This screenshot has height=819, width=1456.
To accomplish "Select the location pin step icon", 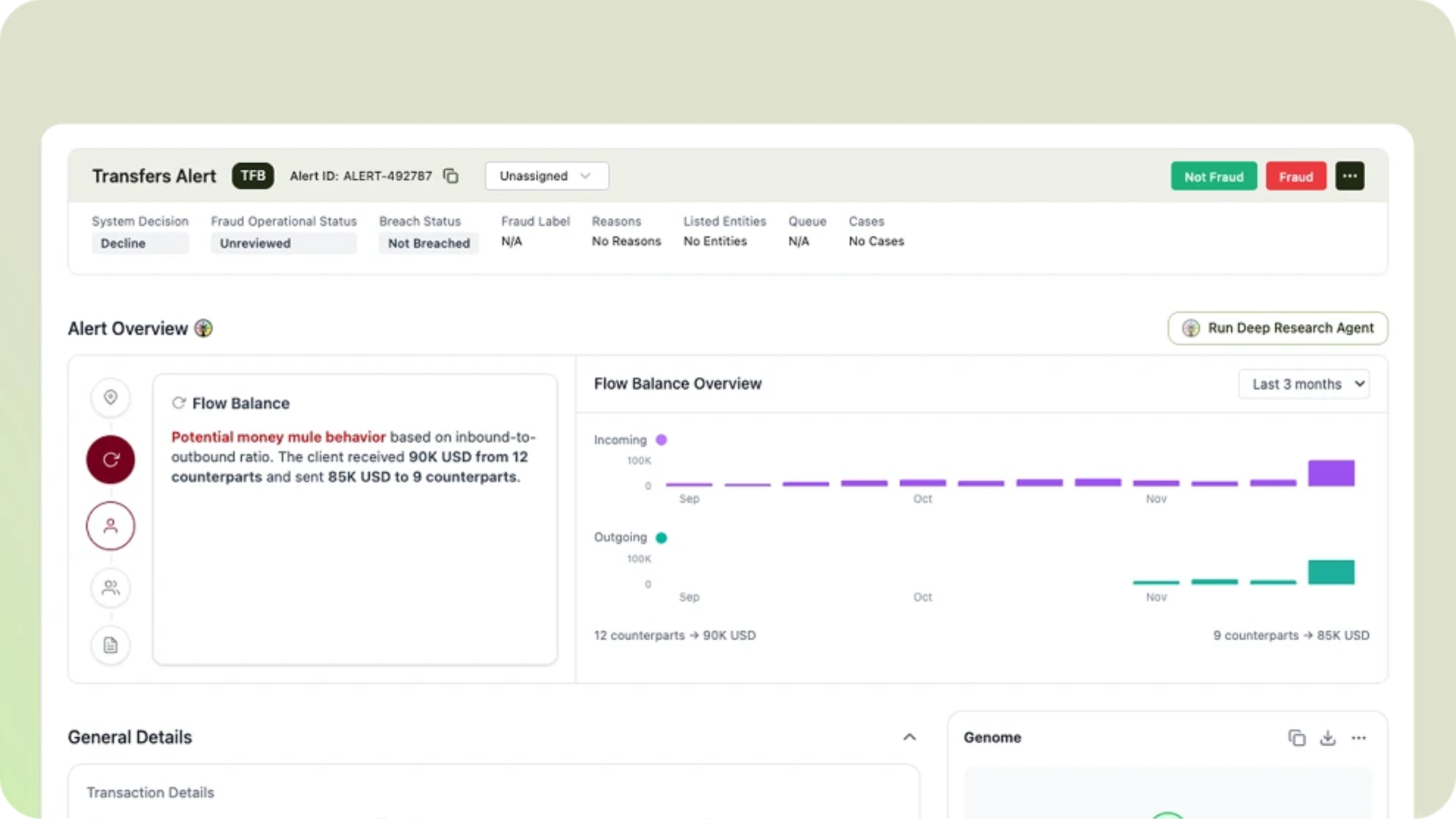I will [111, 398].
